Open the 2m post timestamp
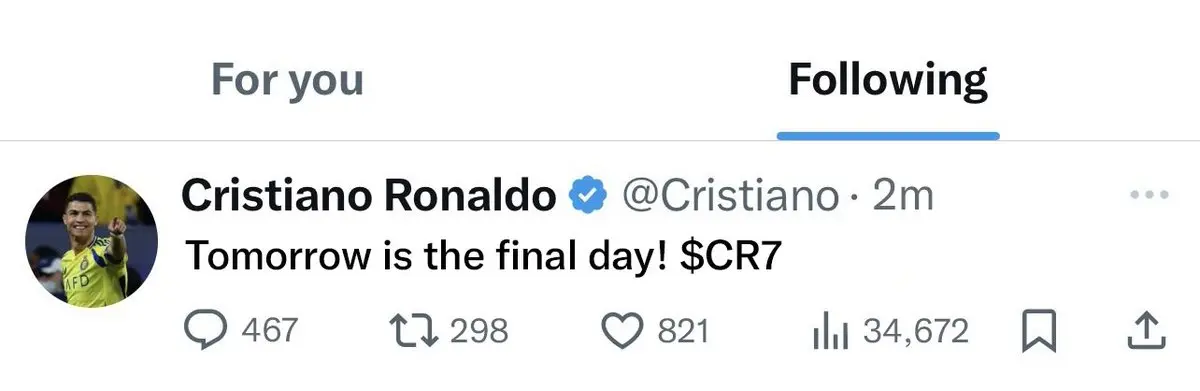 (904, 196)
